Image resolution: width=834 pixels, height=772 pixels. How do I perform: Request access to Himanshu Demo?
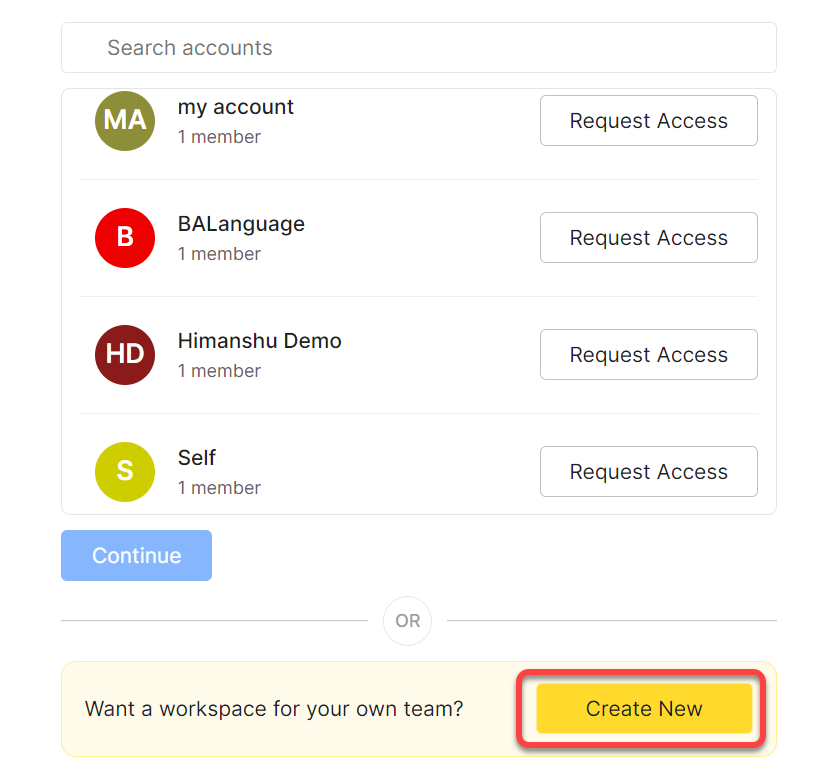[648, 355]
